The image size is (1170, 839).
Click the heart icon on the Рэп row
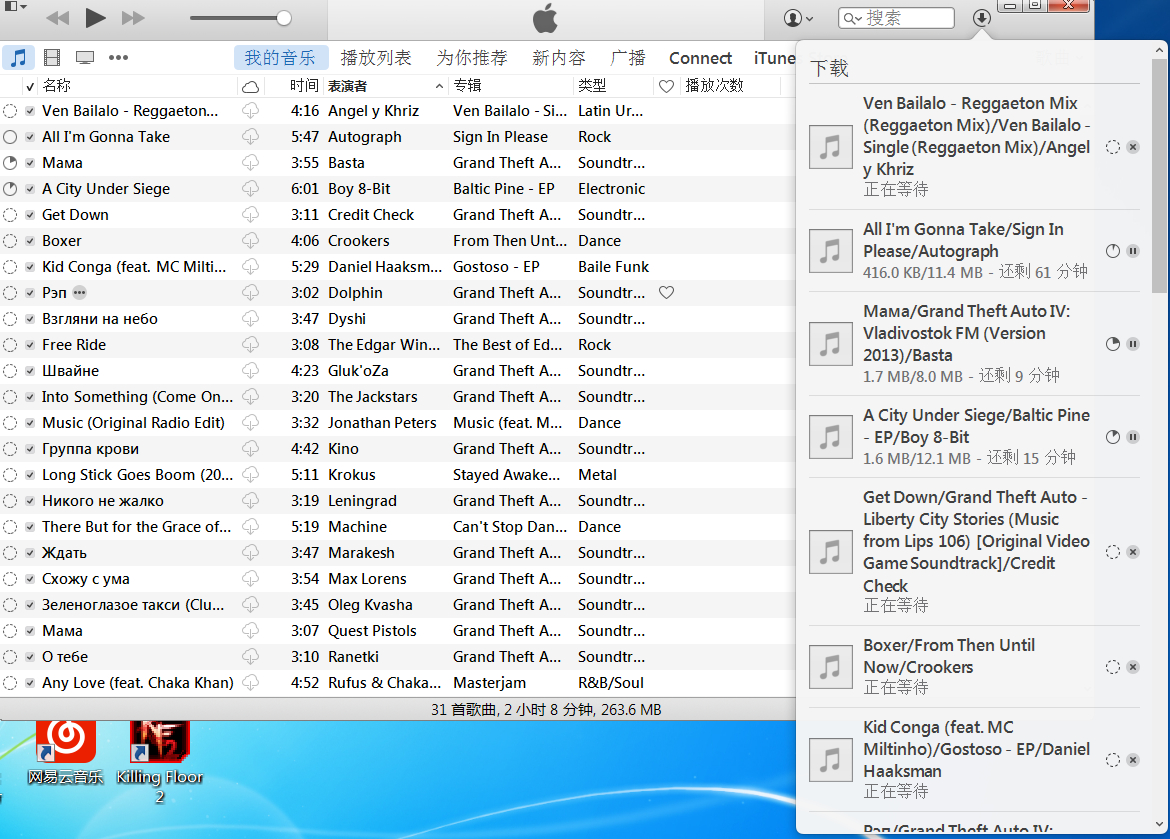point(666,293)
